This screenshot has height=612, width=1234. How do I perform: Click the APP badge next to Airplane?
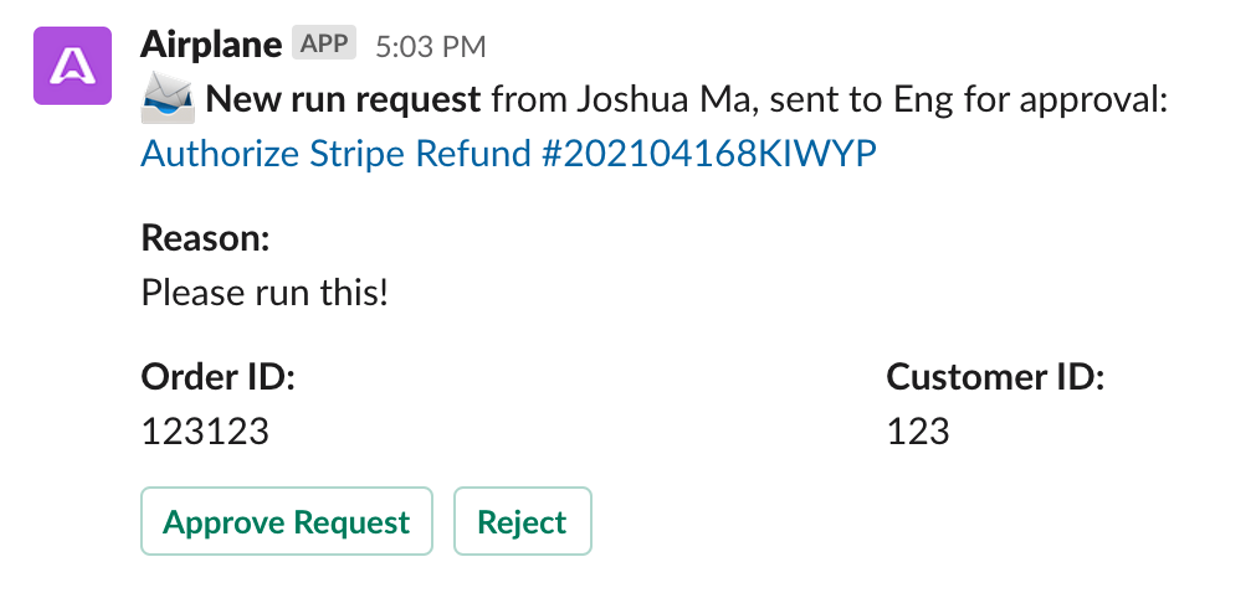point(324,44)
